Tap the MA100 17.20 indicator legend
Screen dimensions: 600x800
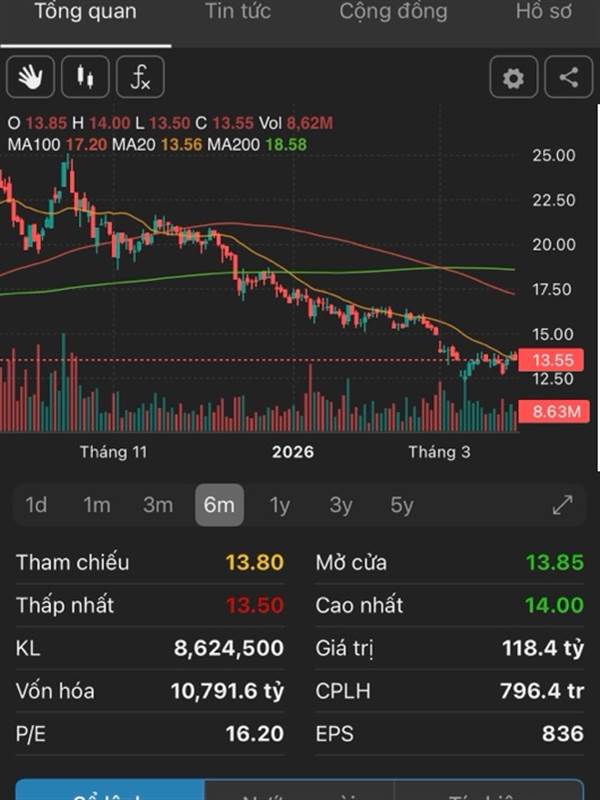point(57,144)
